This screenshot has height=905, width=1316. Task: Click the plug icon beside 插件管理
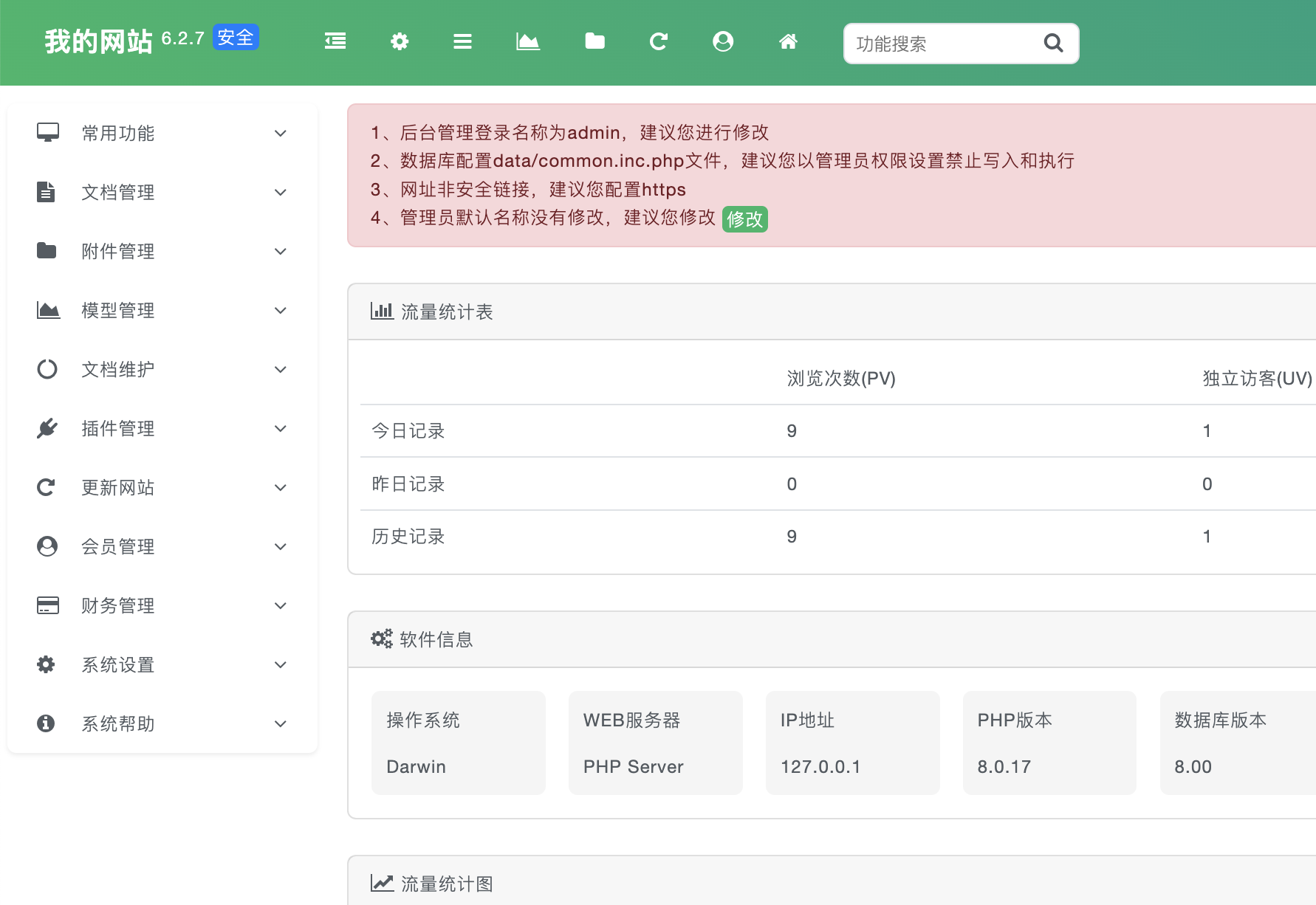47,427
